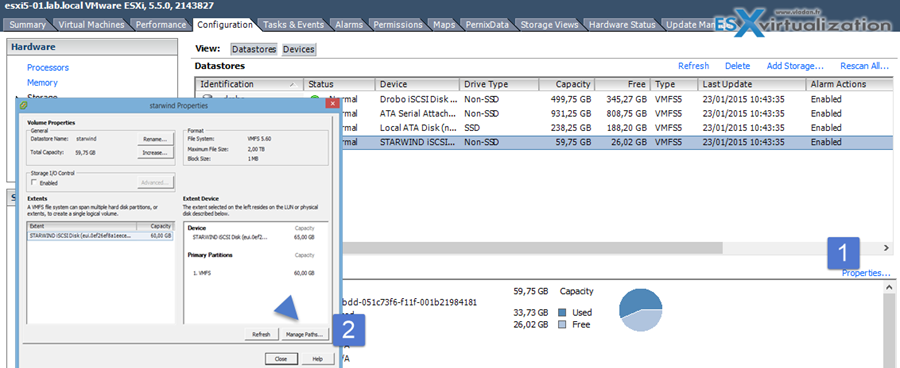Click the Help button in the dialog
900x368 pixels.
[x=318, y=359]
